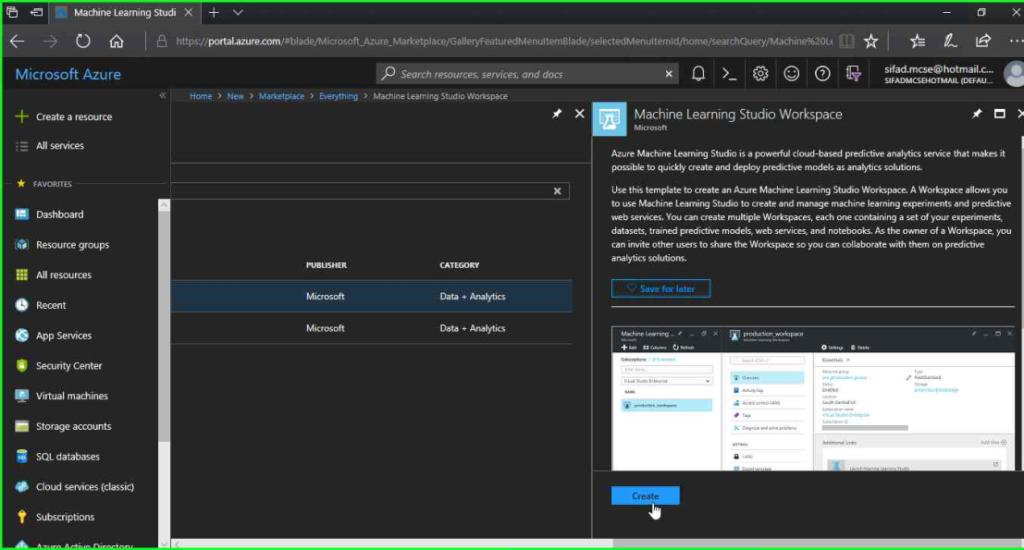Click the Storage accounts icon
1024x550 pixels.
[x=22, y=426]
